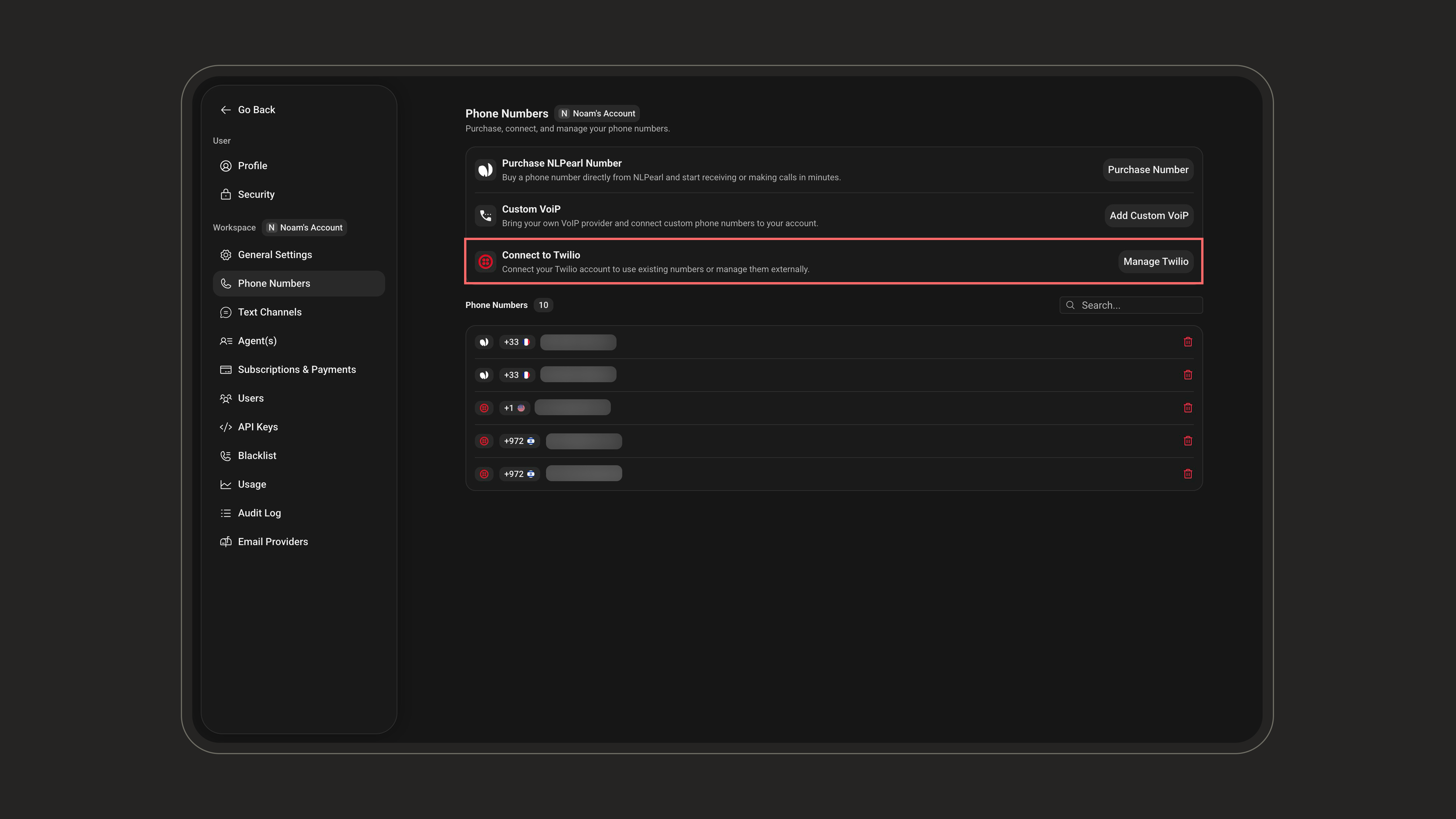Click the first +33 France country code tag
1456x819 pixels.
tap(517, 342)
